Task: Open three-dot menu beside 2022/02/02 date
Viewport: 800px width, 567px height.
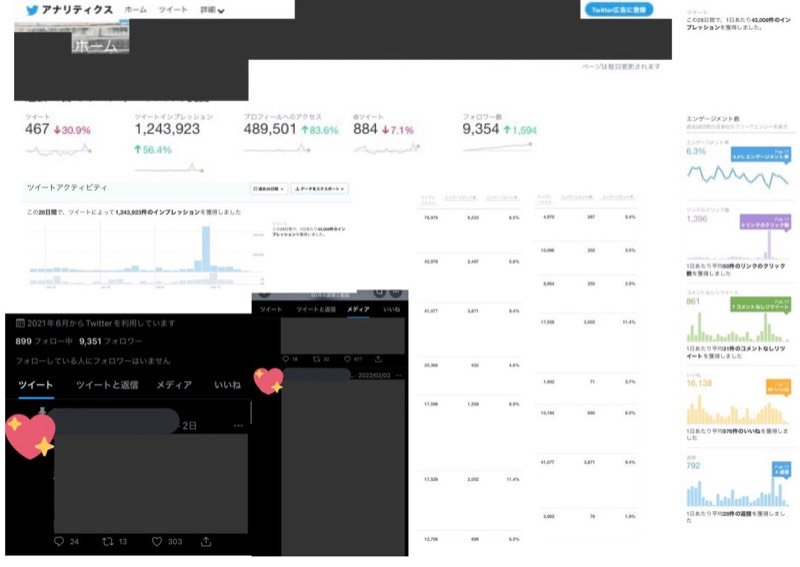Action: coord(398,375)
